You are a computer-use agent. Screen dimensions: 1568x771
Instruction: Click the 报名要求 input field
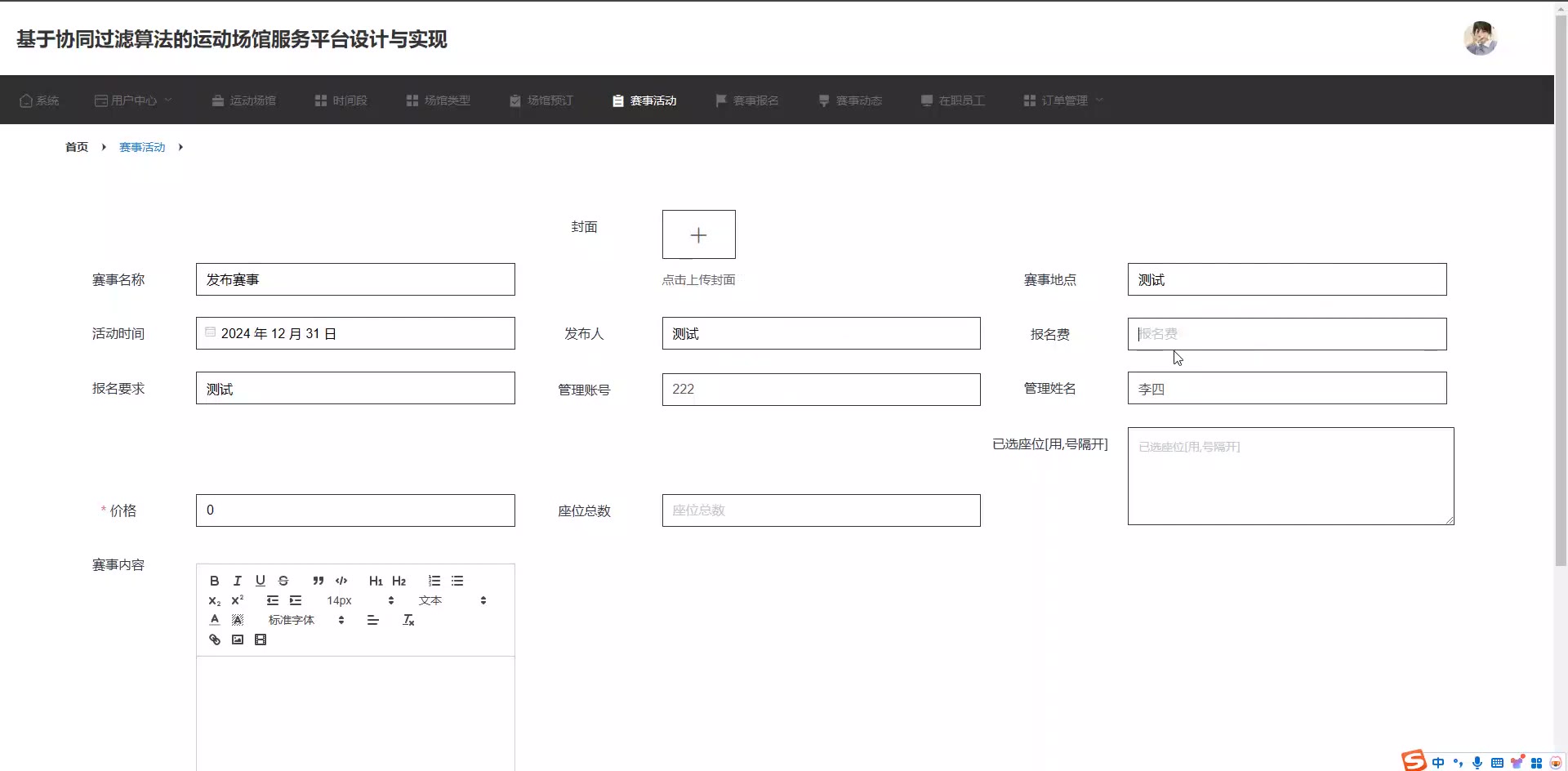coord(355,388)
